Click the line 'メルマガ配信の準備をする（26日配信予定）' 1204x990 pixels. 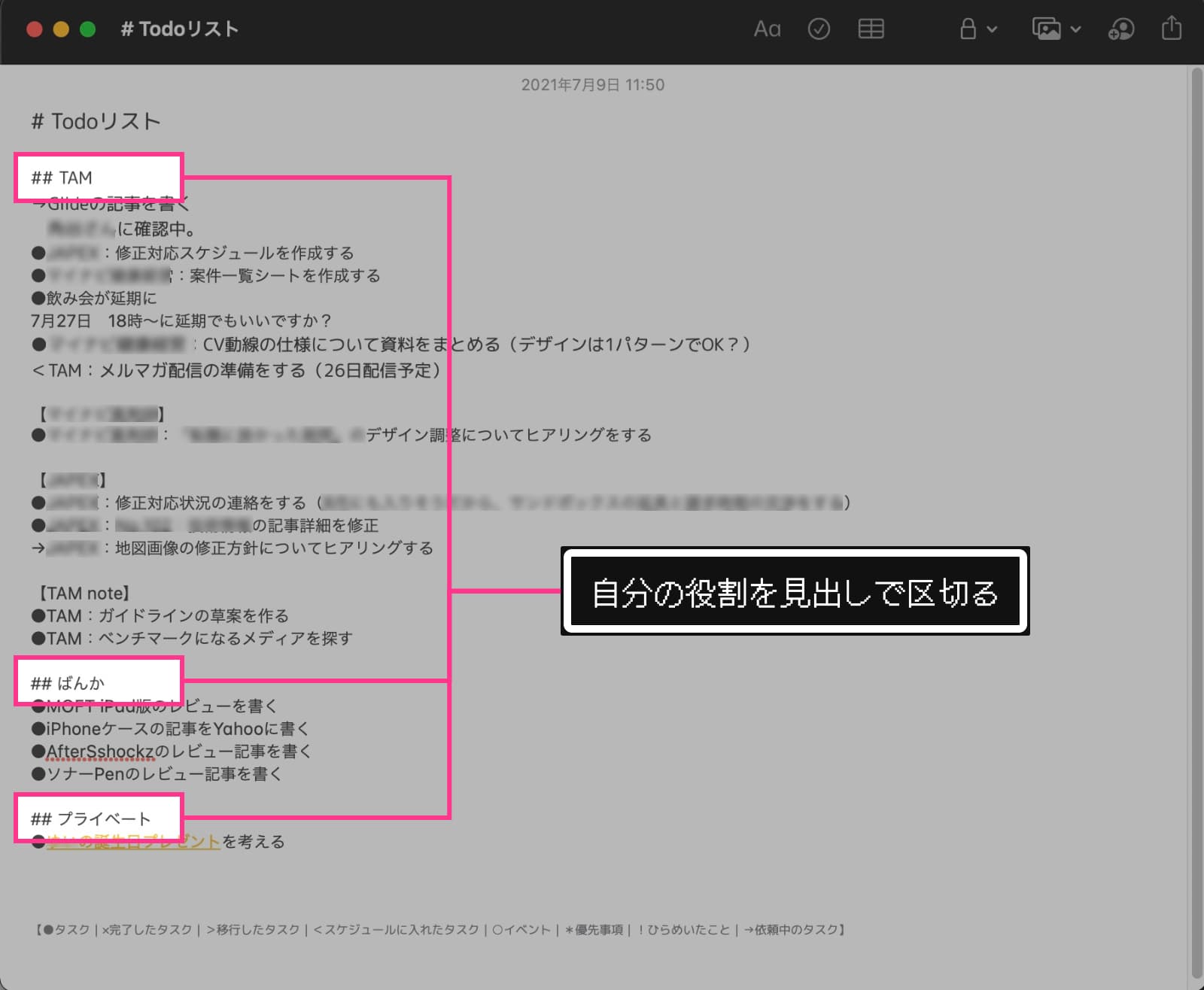click(x=273, y=370)
